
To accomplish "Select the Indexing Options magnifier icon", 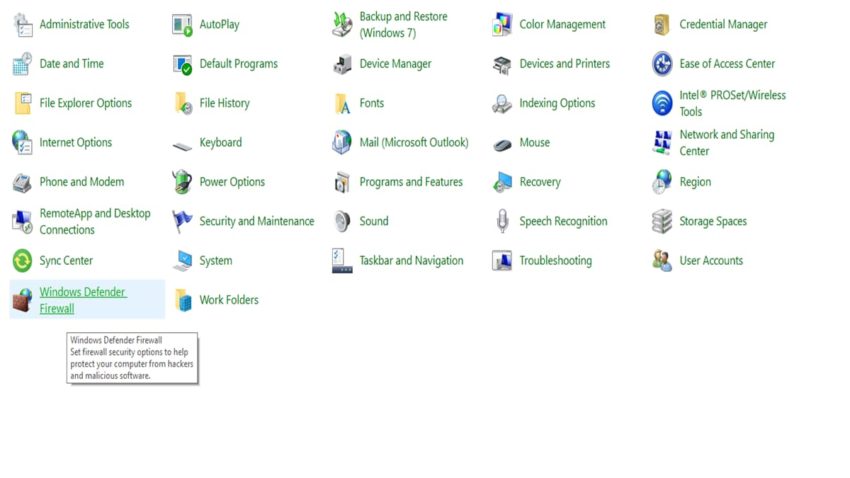I will [502, 103].
